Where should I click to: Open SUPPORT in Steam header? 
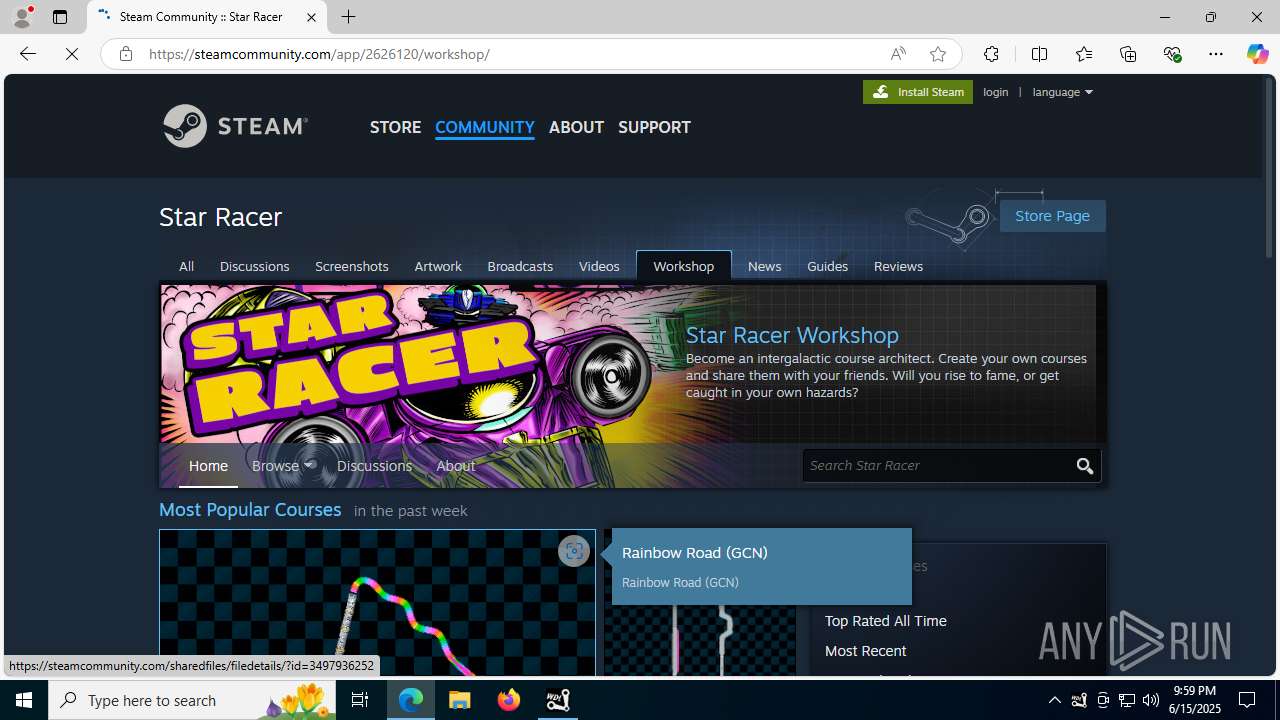[x=654, y=127]
